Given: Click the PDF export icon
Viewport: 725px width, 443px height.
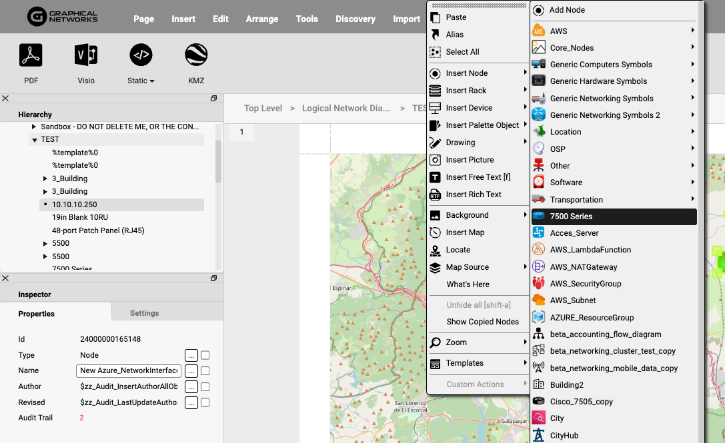Looking at the screenshot, I should tap(31, 55).
